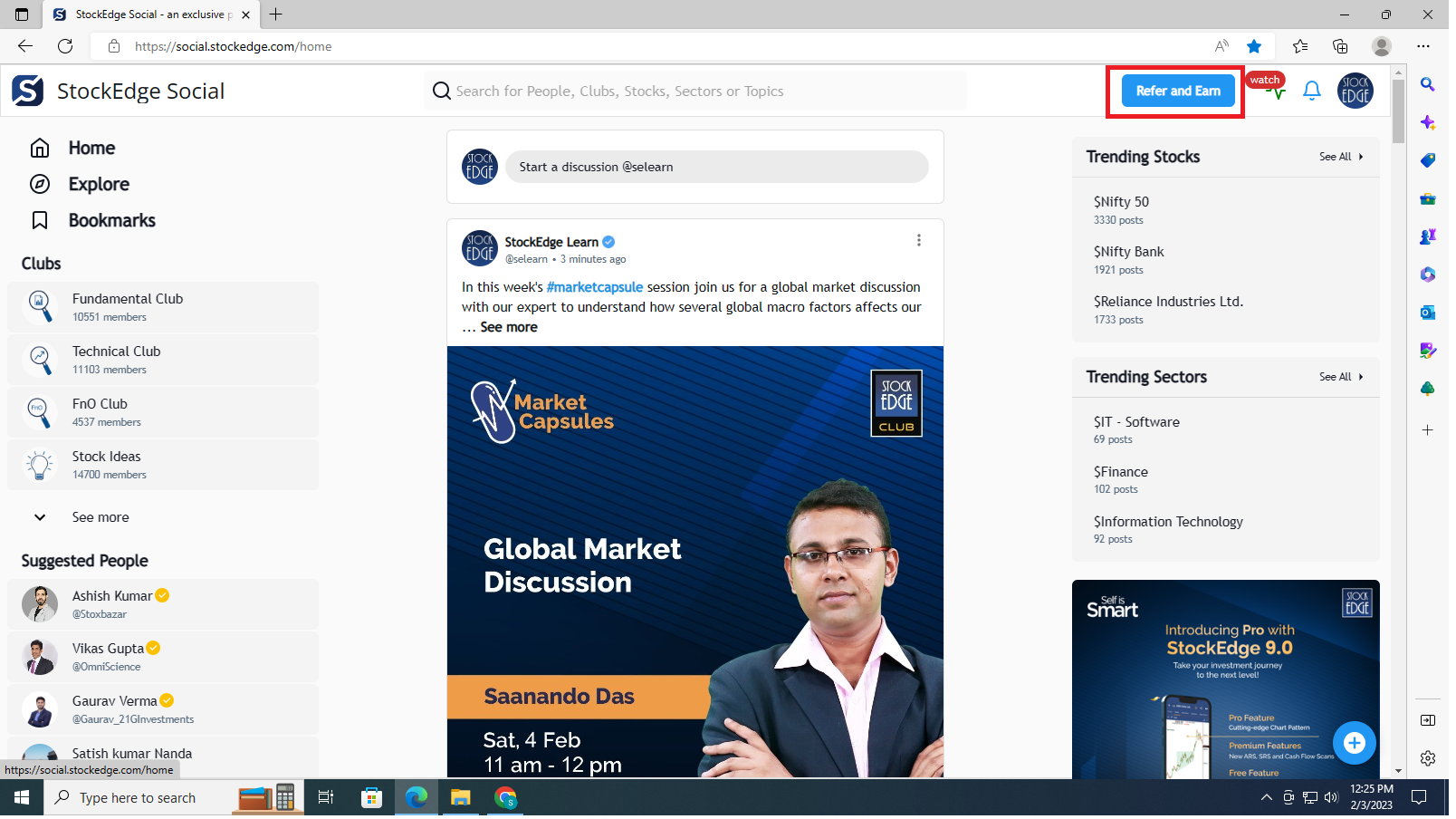
Task: Expand the post text with See more
Action: click(x=511, y=329)
